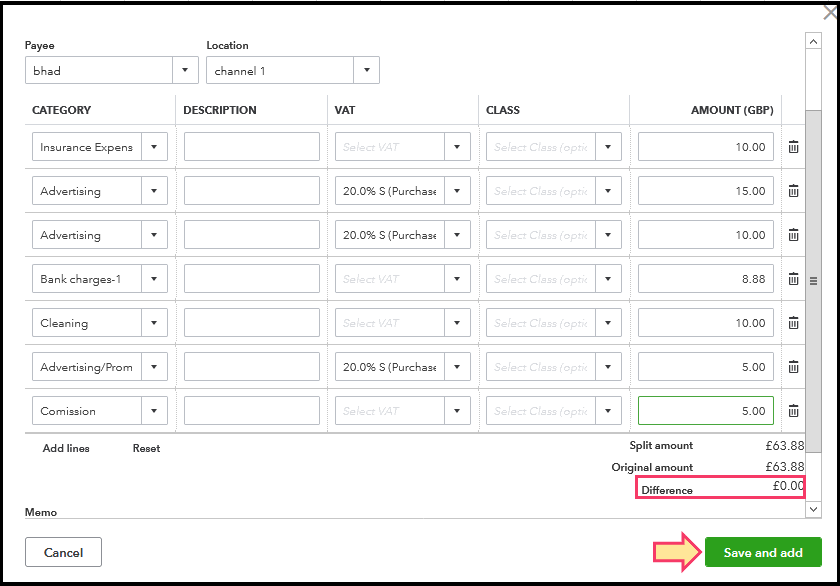Viewport: 840px width, 586px height.
Task: Click Add lines link
Action: coord(66,449)
